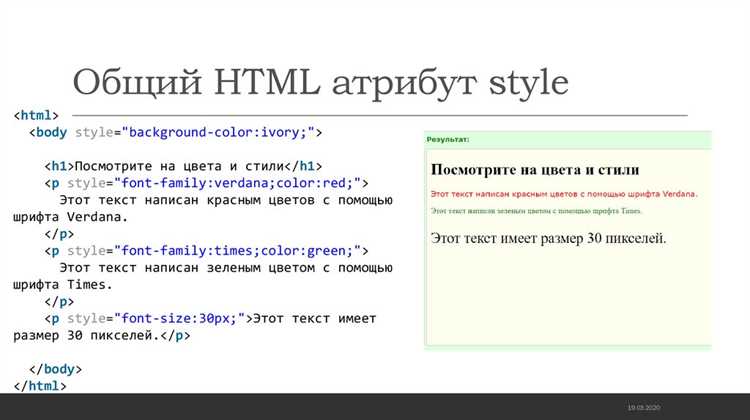Click the closing </html> tag

click(40, 386)
